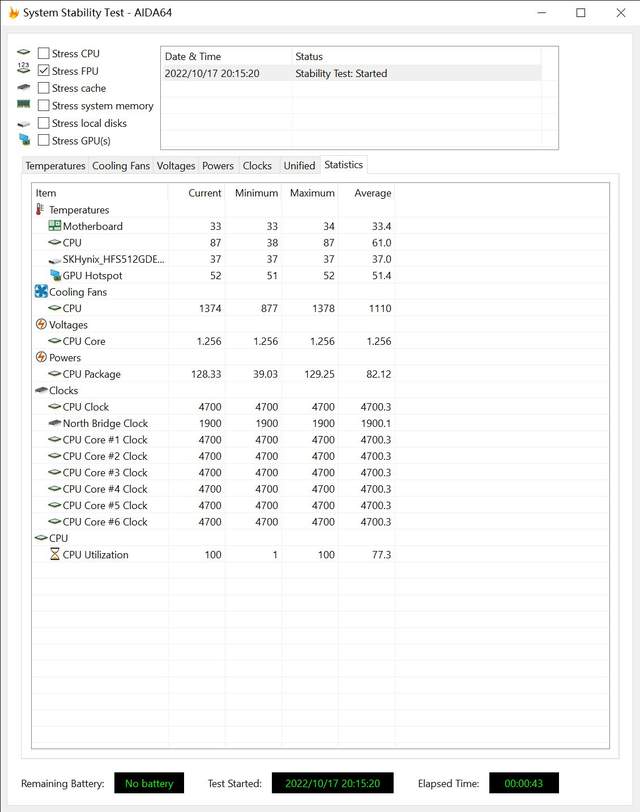This screenshot has width=640, height=812.
Task: Select the CPU Package power row label
Action: pyautogui.click(x=92, y=374)
